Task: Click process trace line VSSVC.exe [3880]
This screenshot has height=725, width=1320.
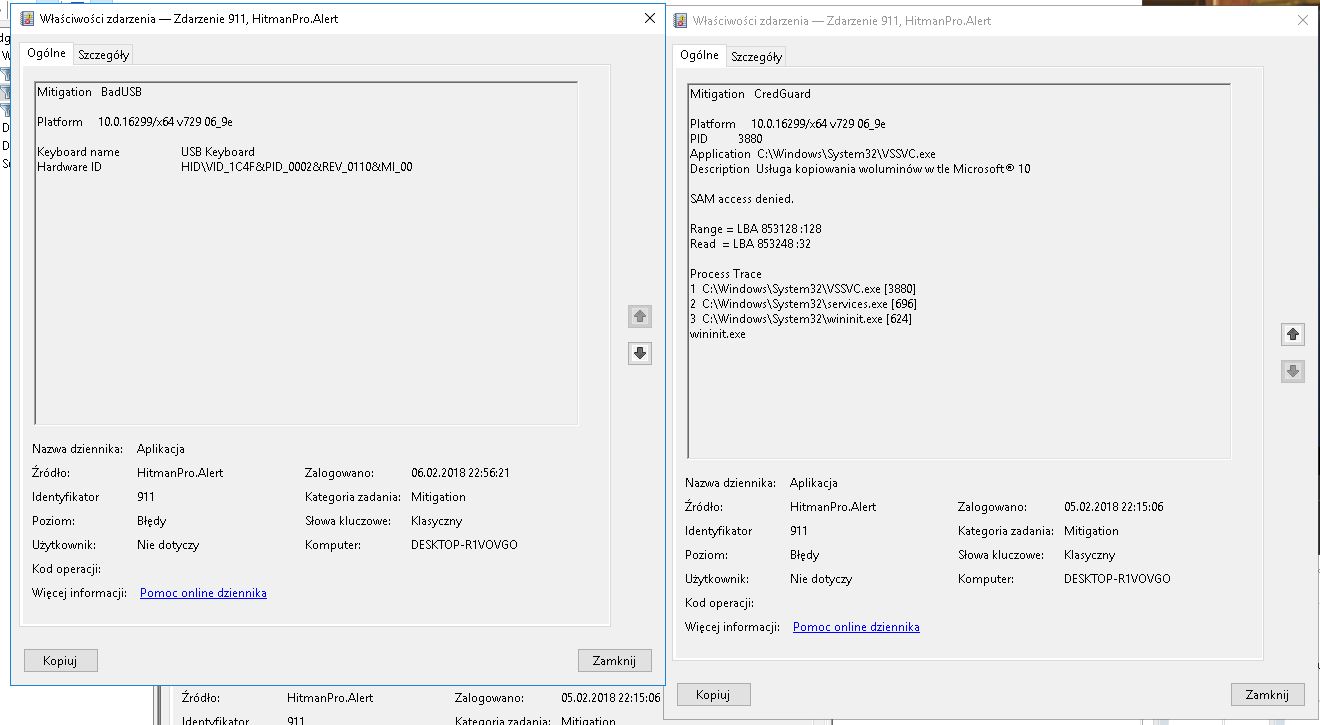Action: pyautogui.click(x=803, y=289)
